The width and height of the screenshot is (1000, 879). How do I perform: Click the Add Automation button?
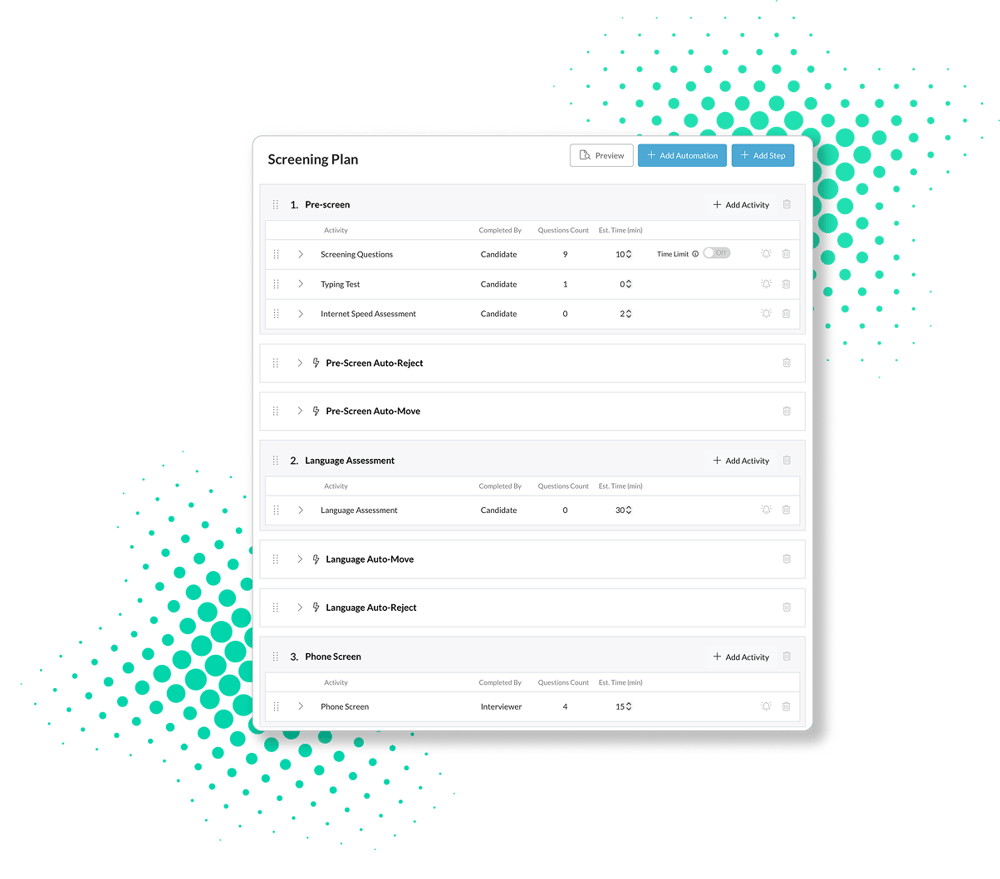(x=682, y=156)
